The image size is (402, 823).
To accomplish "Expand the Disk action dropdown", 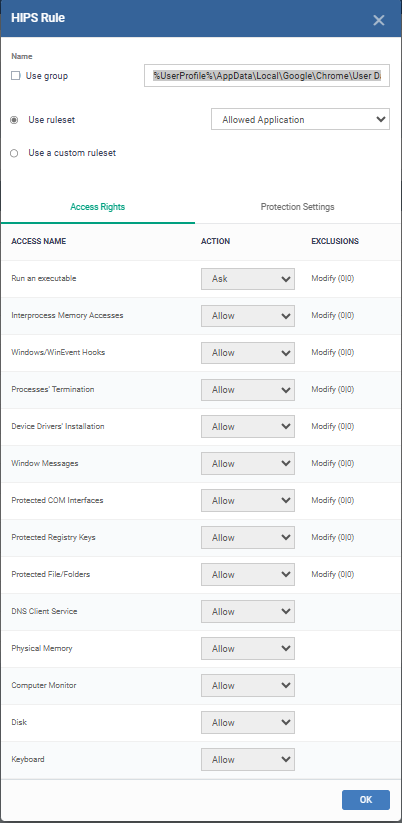I will coord(248,723).
